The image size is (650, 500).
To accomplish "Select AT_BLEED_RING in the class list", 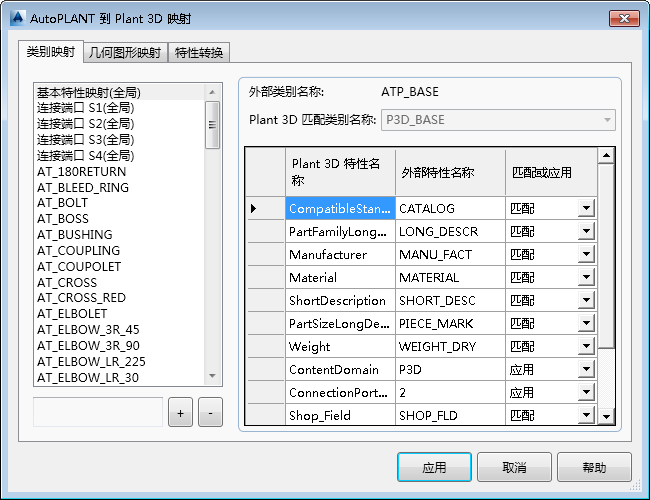I will tap(120, 187).
